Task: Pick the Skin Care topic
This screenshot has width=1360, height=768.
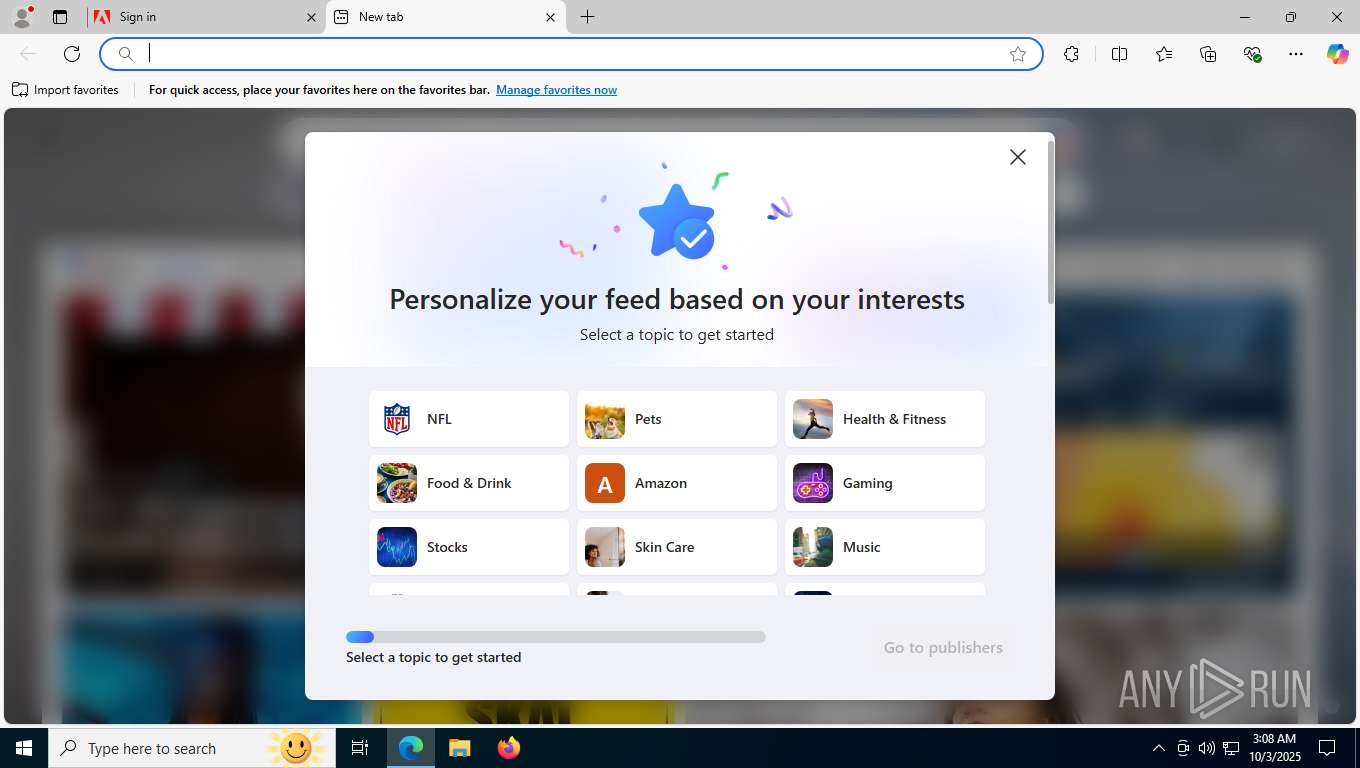Action: 677,547
